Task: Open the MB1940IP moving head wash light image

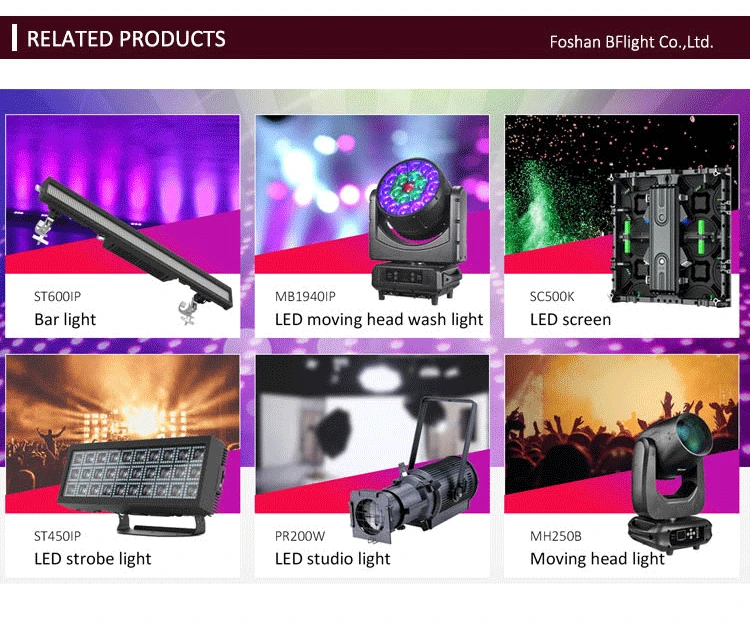Action: [x=417, y=231]
